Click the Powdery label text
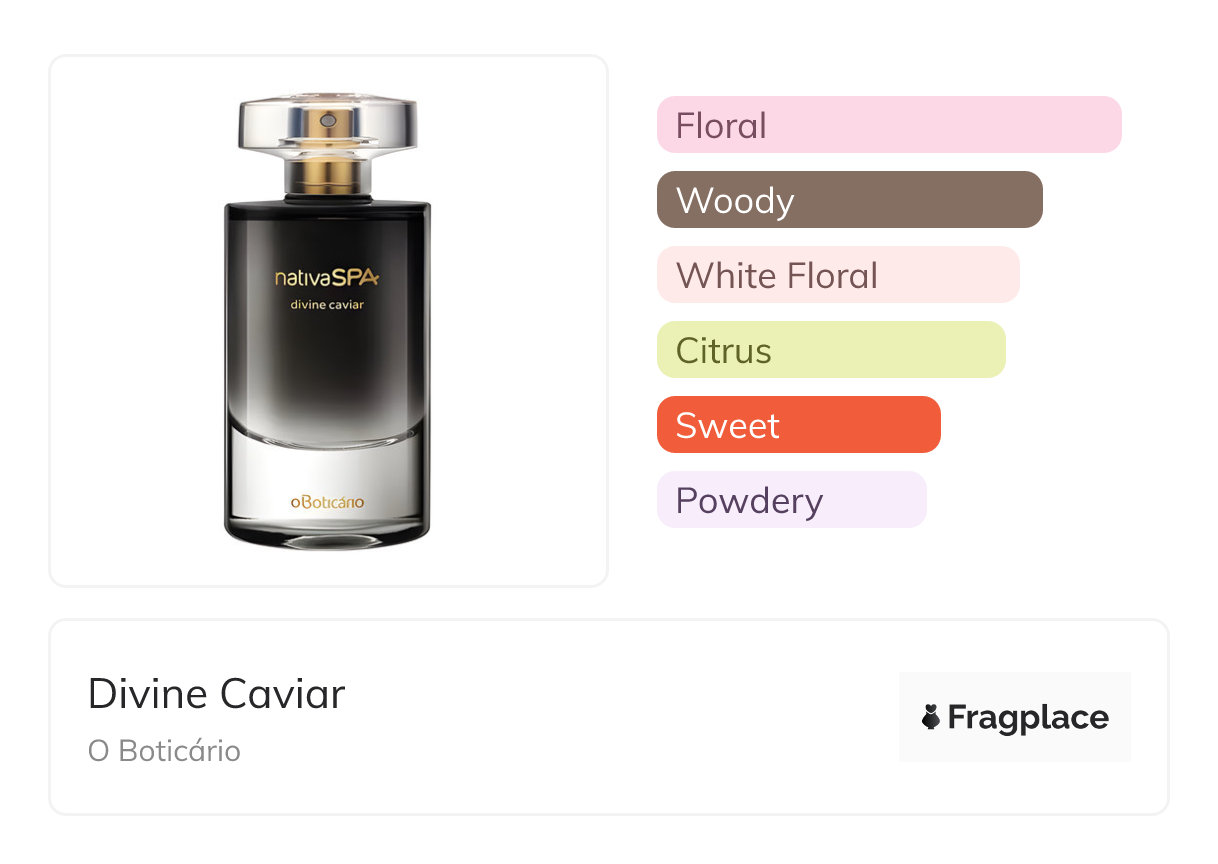The width and height of the screenshot is (1218, 864). [x=749, y=501]
